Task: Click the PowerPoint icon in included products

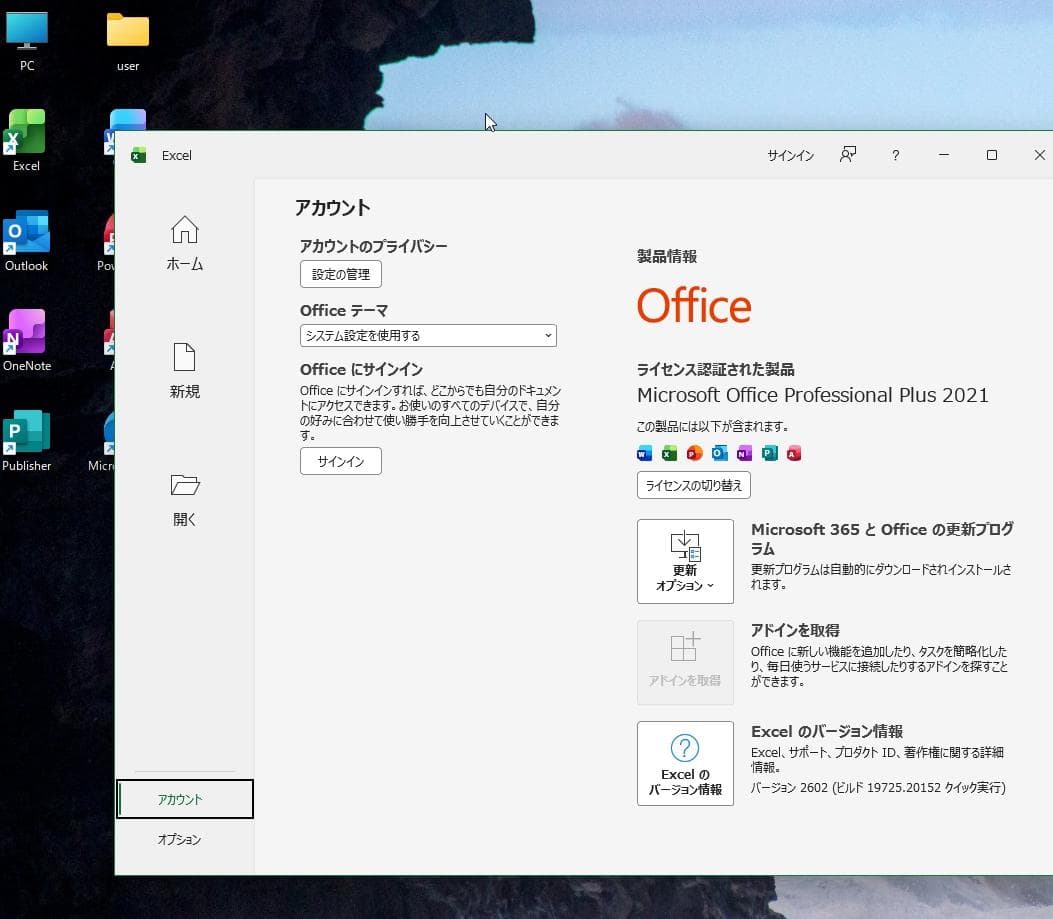Action: pyautogui.click(x=694, y=453)
